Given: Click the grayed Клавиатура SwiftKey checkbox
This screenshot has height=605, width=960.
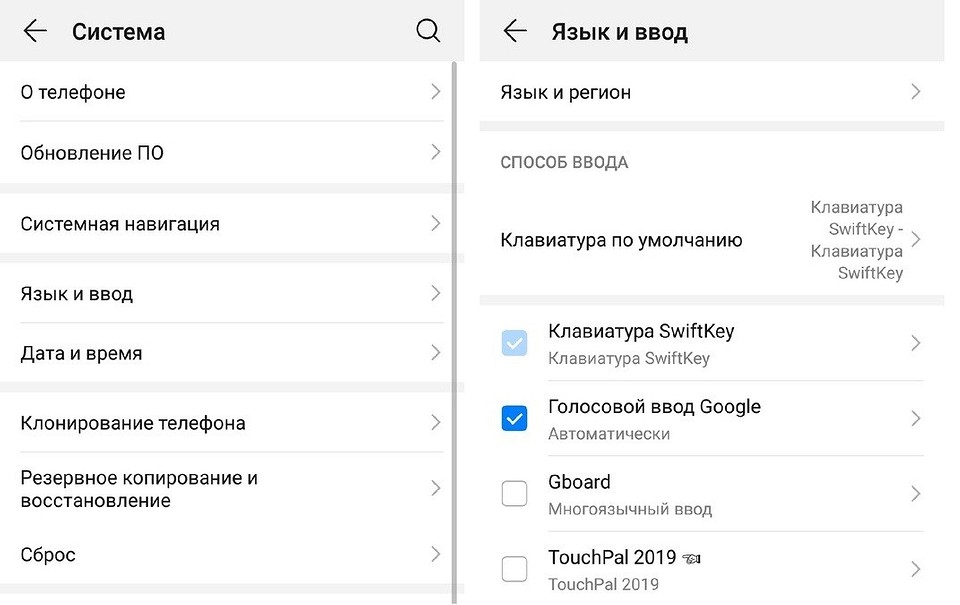Looking at the screenshot, I should pos(514,344).
